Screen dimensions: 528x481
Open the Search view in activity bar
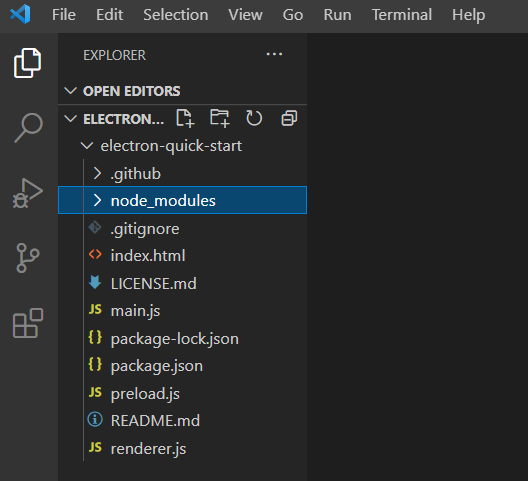tap(28, 128)
